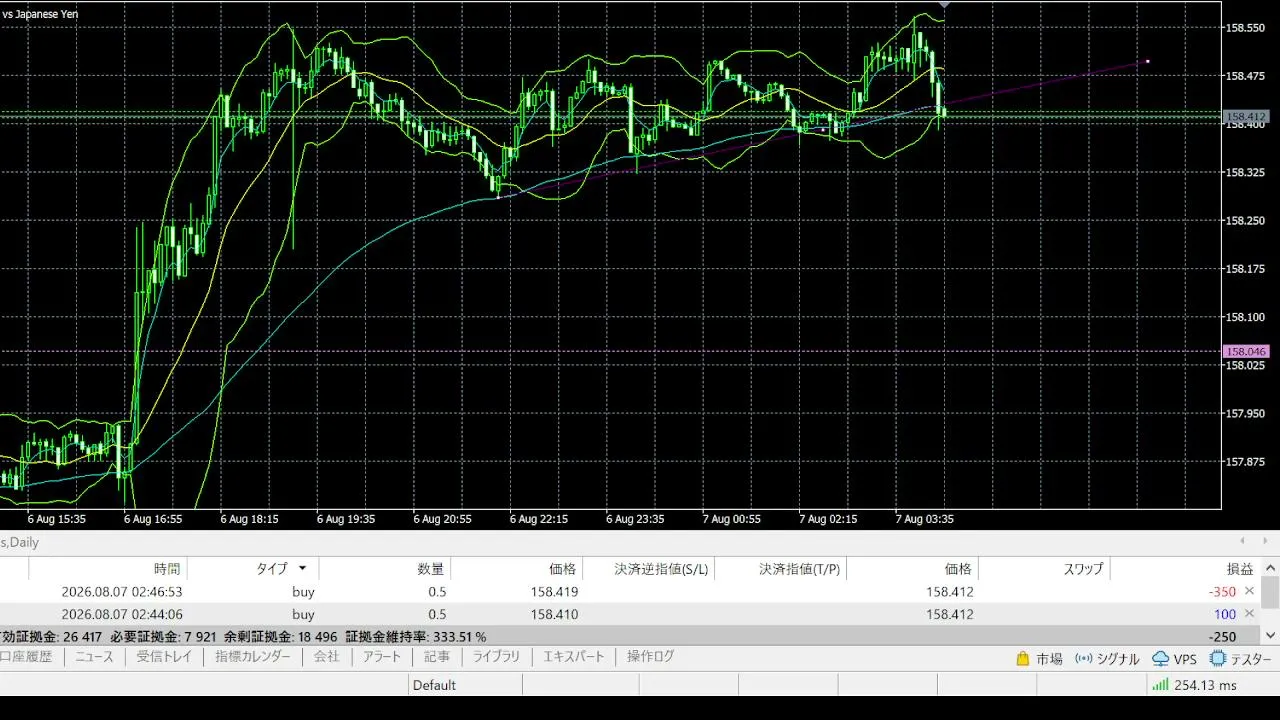Open the シグナル (Signals) icon
The height and width of the screenshot is (720, 1280).
tap(1083, 658)
